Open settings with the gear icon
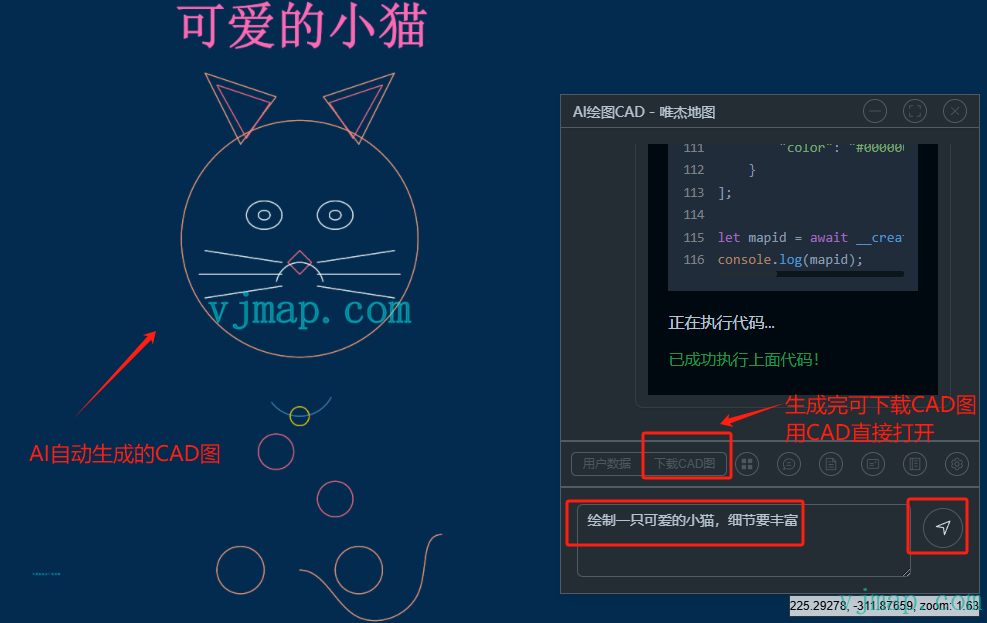The height and width of the screenshot is (623, 987). click(x=957, y=464)
